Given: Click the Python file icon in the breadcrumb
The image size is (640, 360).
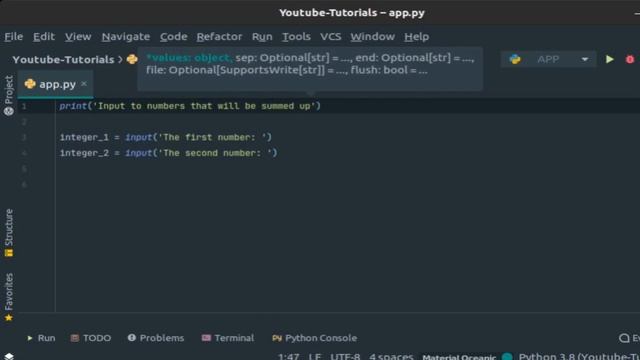Looking at the screenshot, I should (x=132, y=60).
